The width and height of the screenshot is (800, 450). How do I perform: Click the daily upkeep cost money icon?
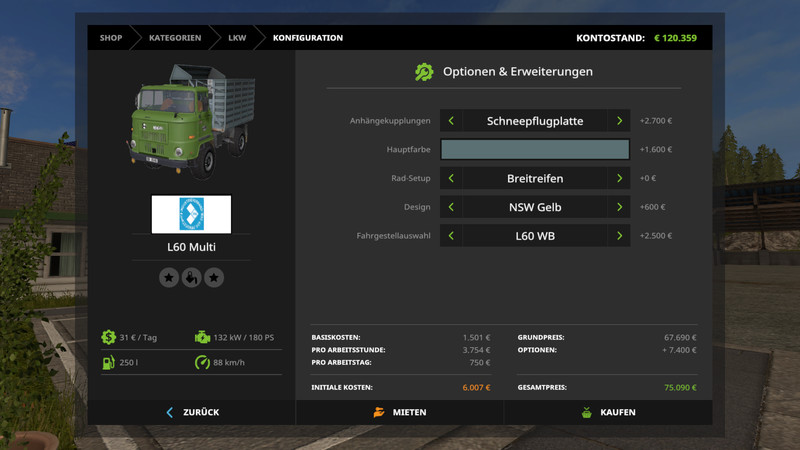click(x=107, y=337)
